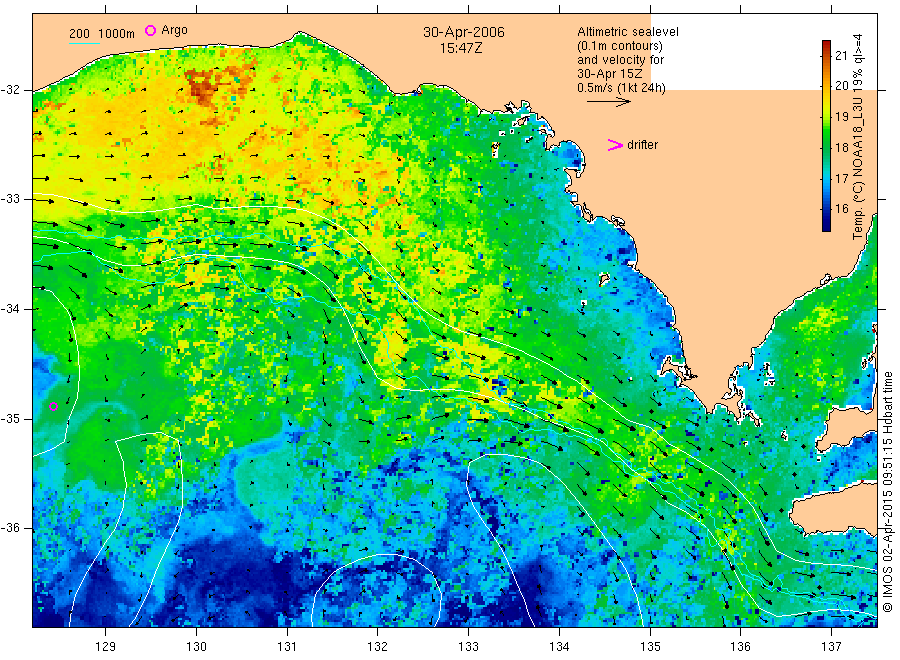Click the 19 value on temperature scale
This screenshot has height=660, width=900.
tap(841, 117)
